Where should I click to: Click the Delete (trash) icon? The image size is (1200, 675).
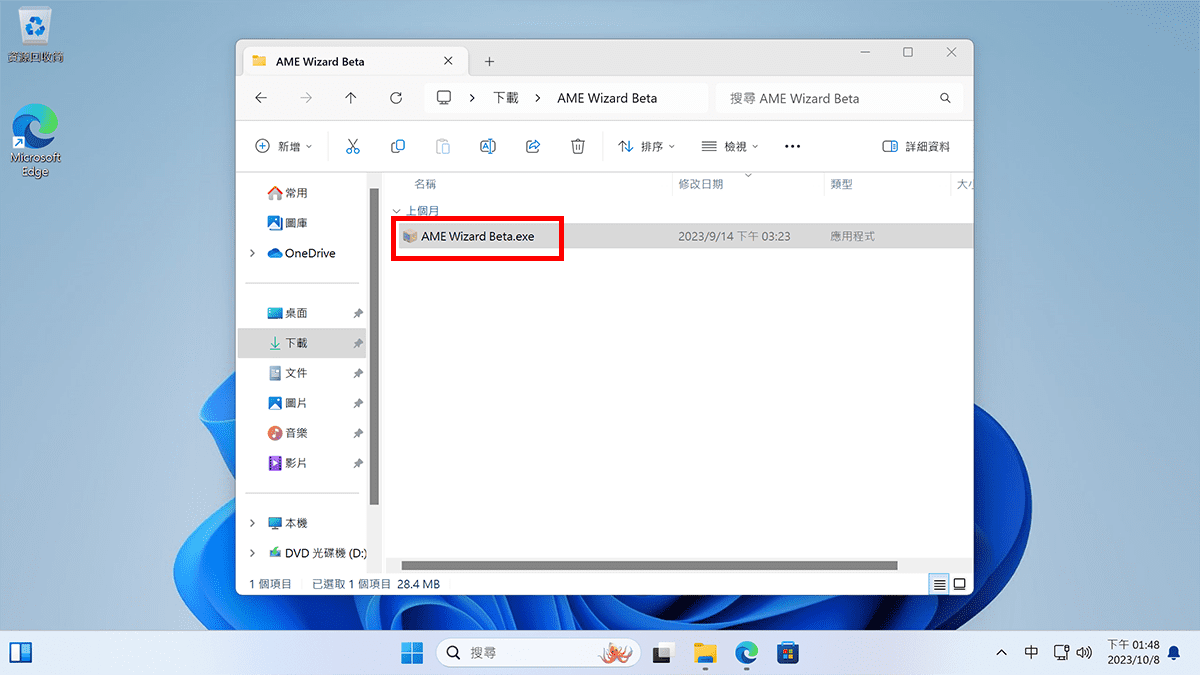[x=577, y=146]
